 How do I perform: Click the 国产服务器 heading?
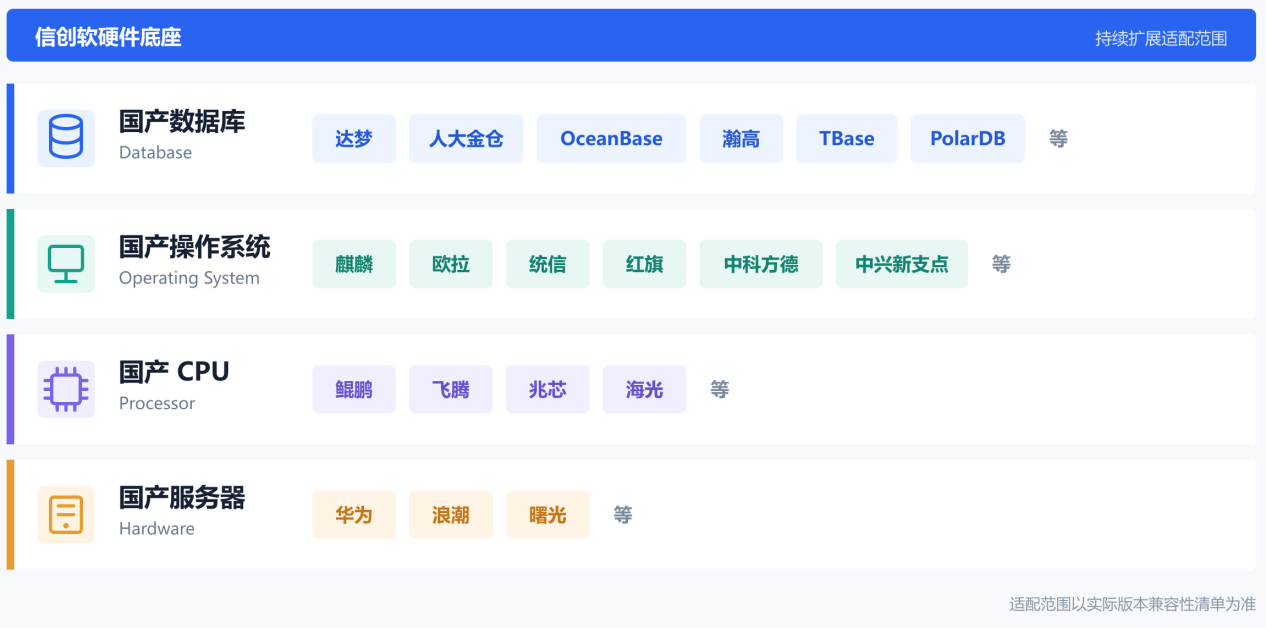pos(182,498)
